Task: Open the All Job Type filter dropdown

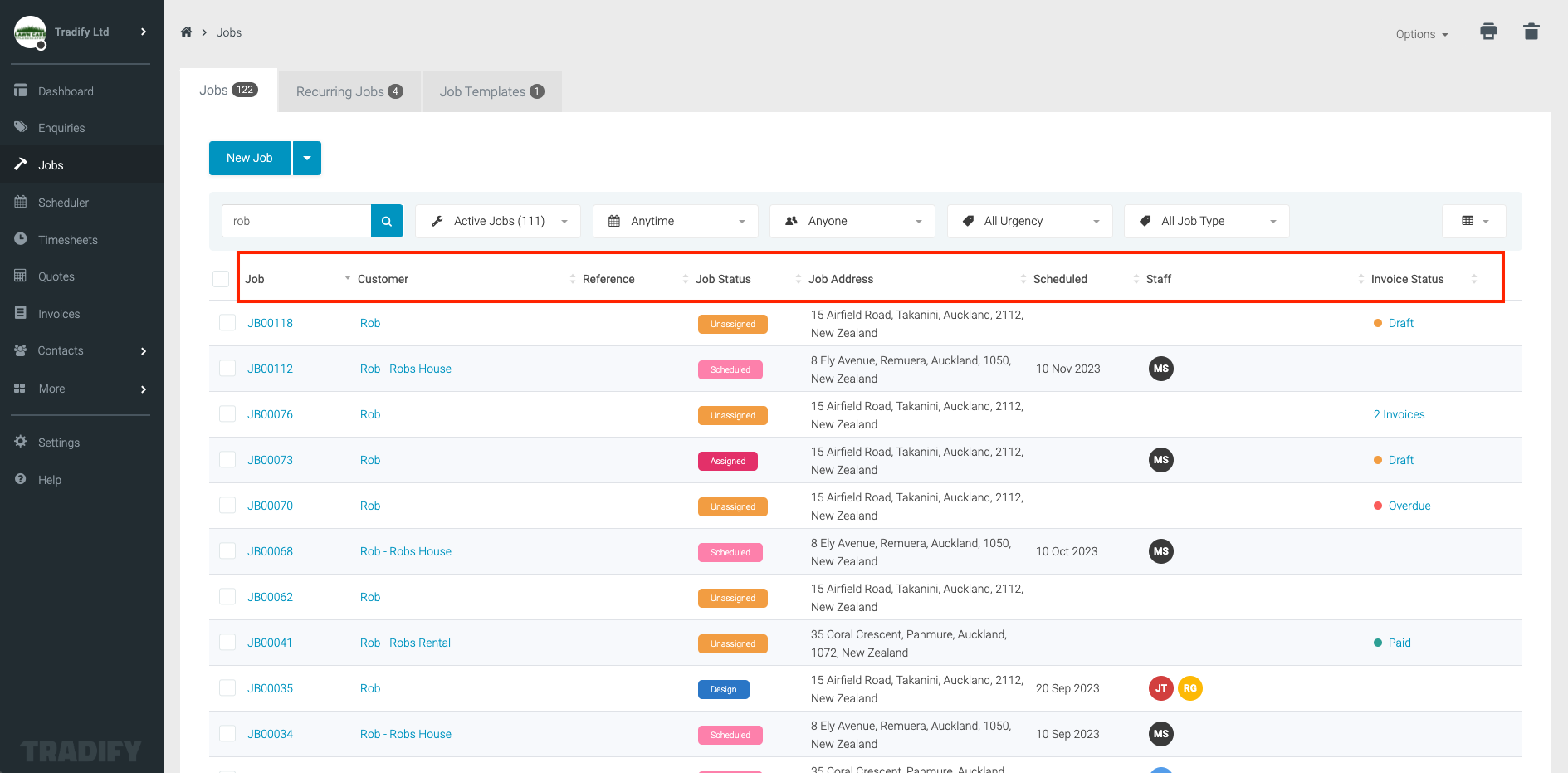Action: coord(1207,221)
